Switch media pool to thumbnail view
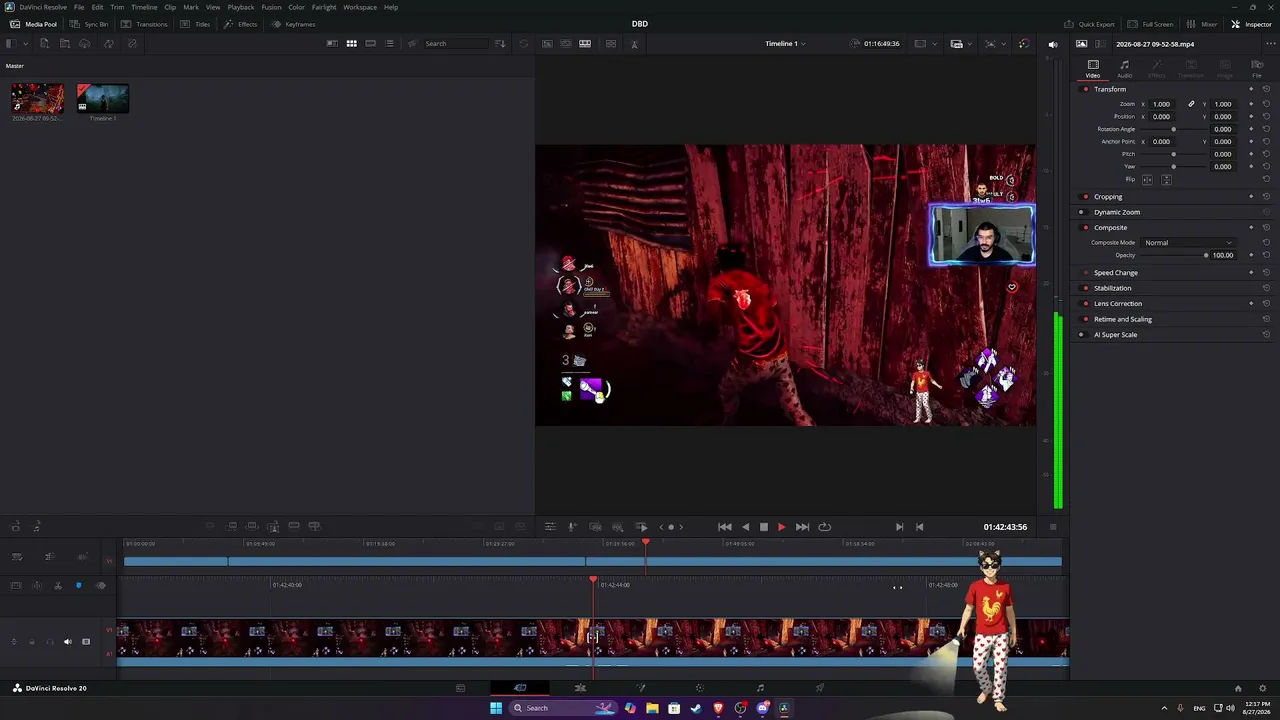This screenshot has width=1280, height=720. point(351,44)
